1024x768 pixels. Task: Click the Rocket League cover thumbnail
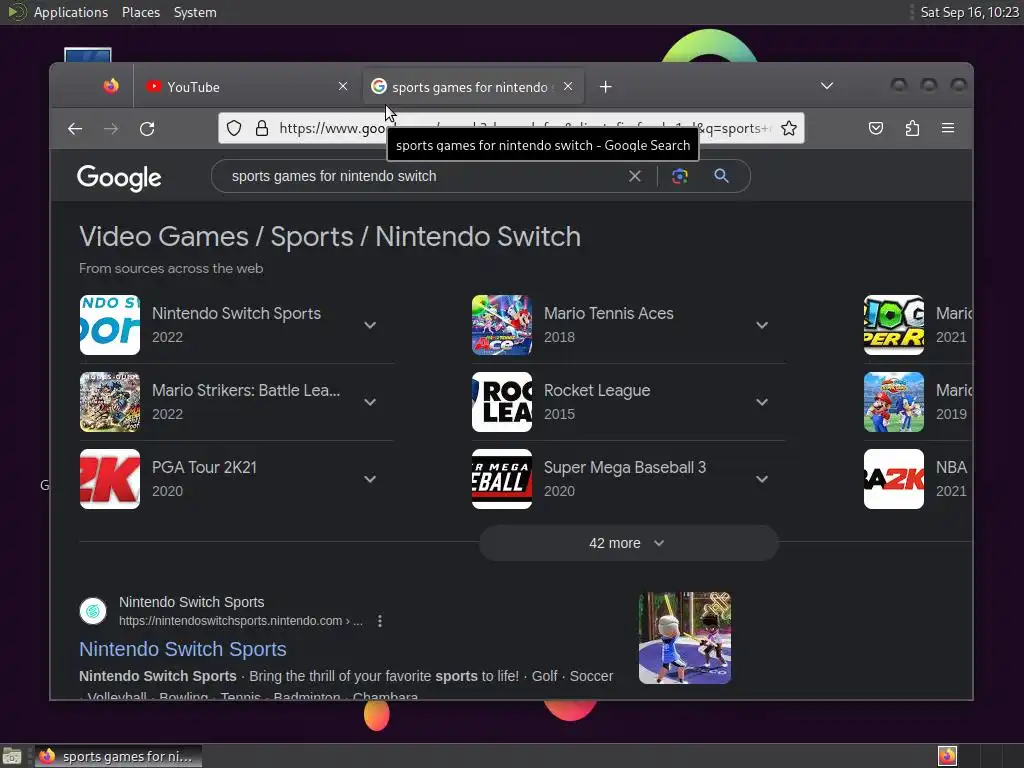[x=502, y=402]
